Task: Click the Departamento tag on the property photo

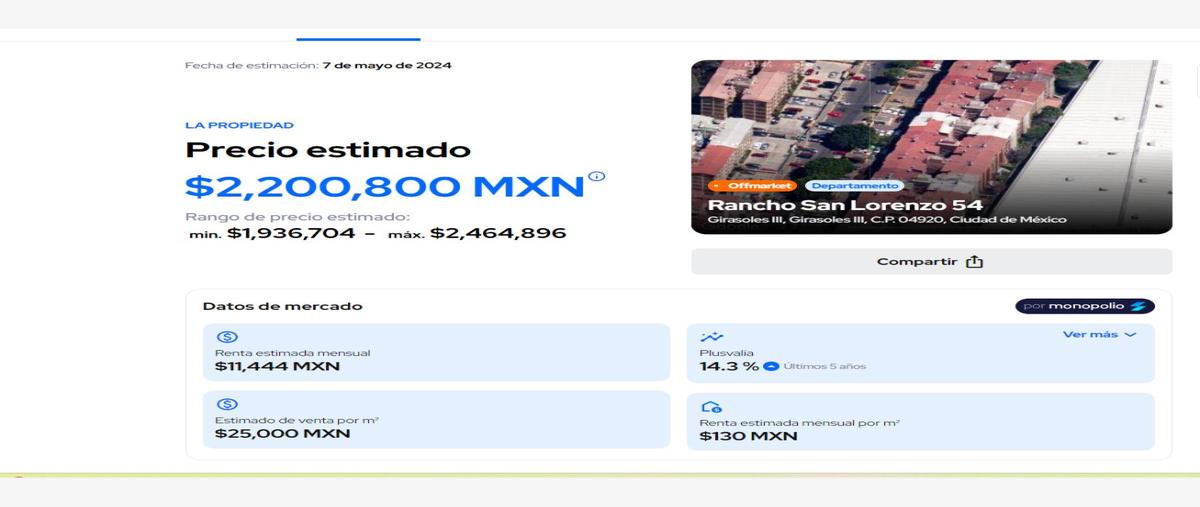Action: (x=853, y=186)
